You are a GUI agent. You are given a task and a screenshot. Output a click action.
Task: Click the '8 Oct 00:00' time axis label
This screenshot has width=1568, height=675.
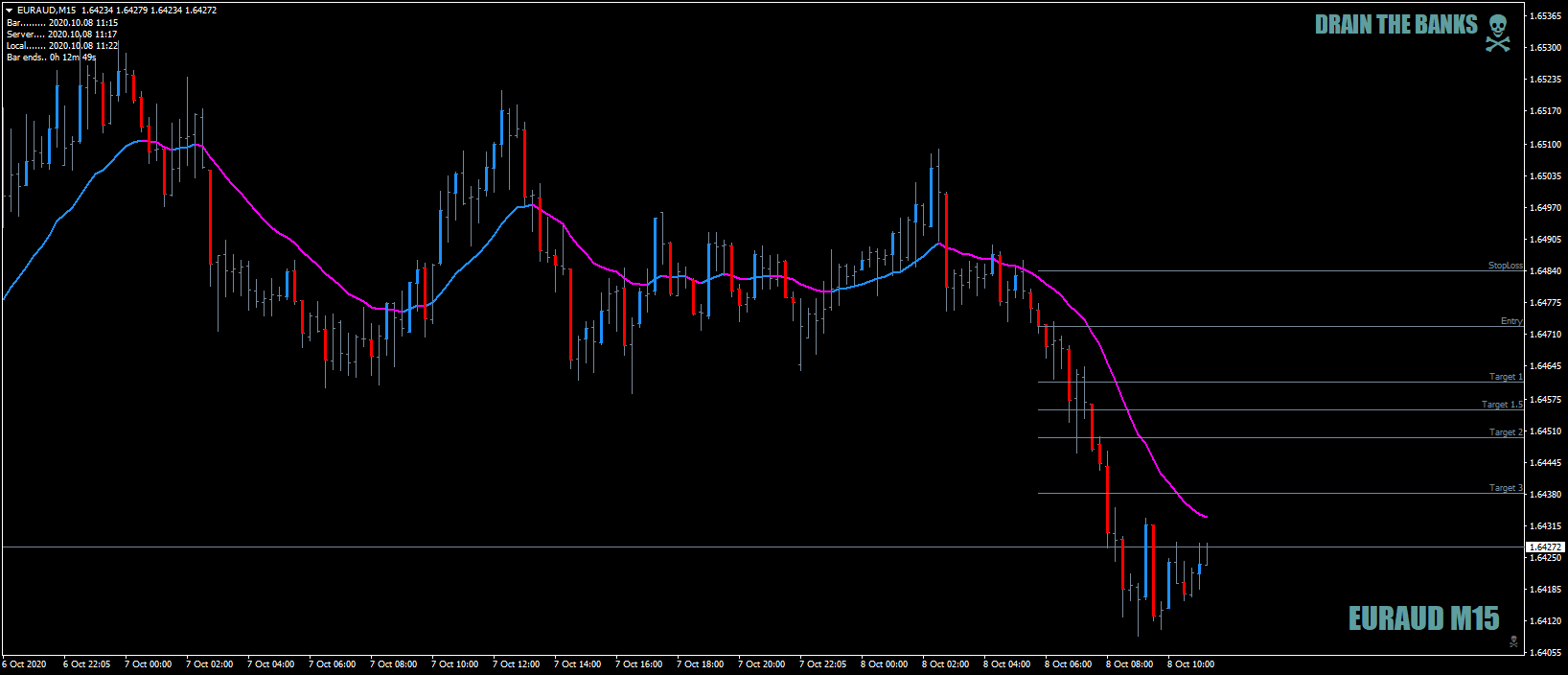click(884, 664)
